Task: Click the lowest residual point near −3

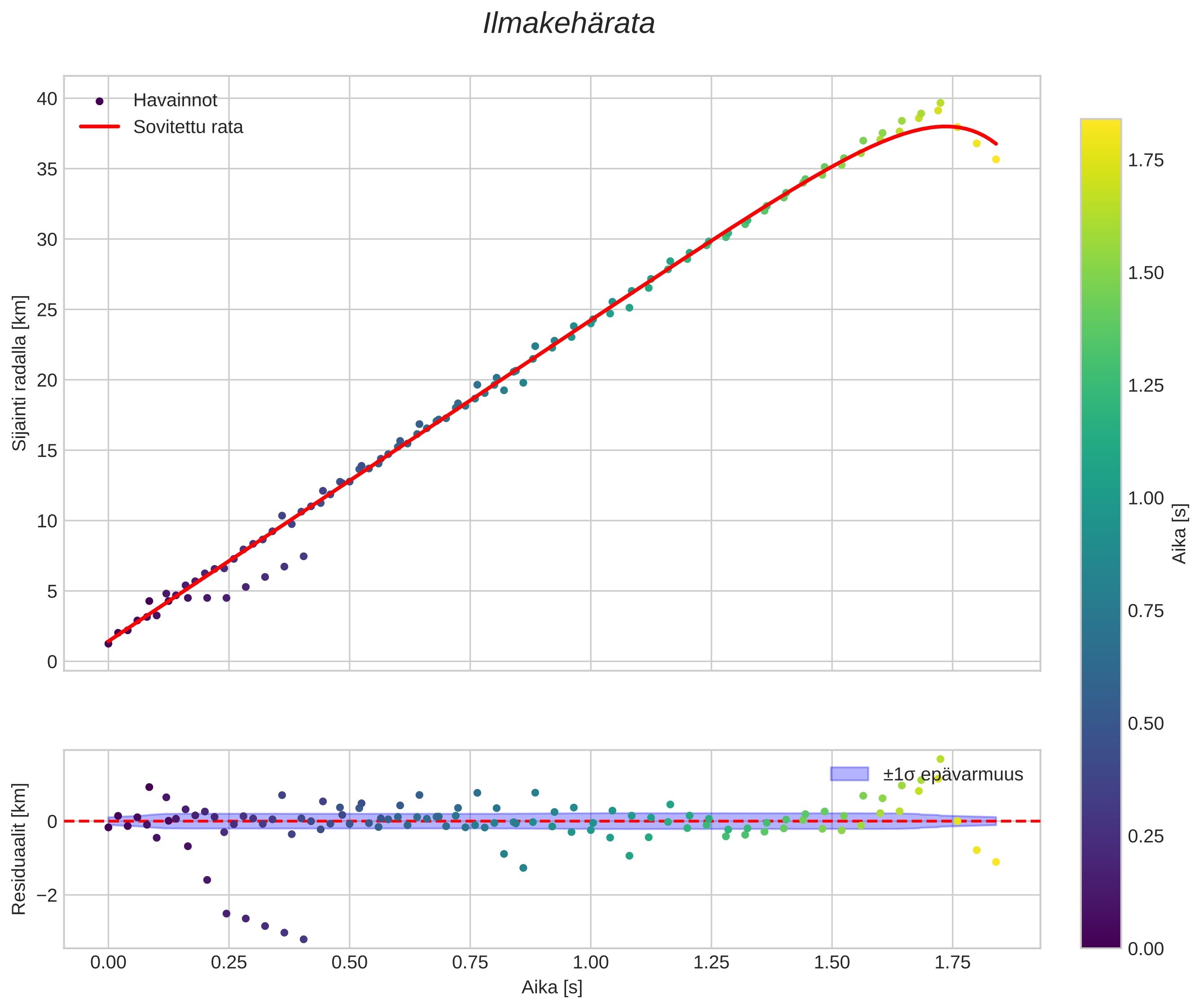Action: (x=303, y=939)
